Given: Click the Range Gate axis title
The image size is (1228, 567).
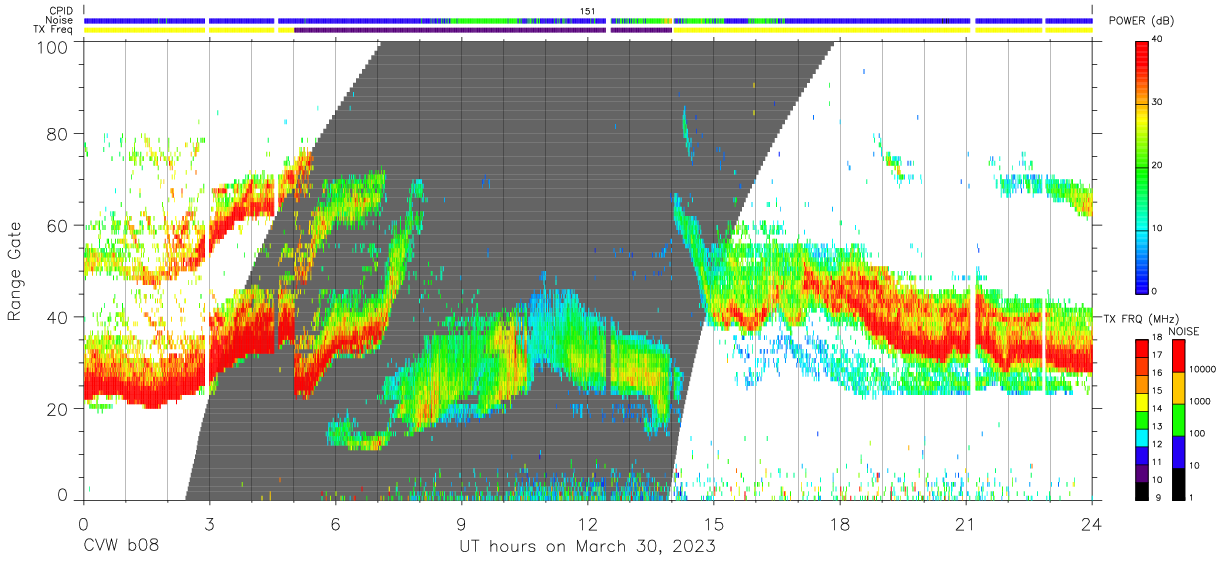Looking at the screenshot, I should click(x=15, y=271).
